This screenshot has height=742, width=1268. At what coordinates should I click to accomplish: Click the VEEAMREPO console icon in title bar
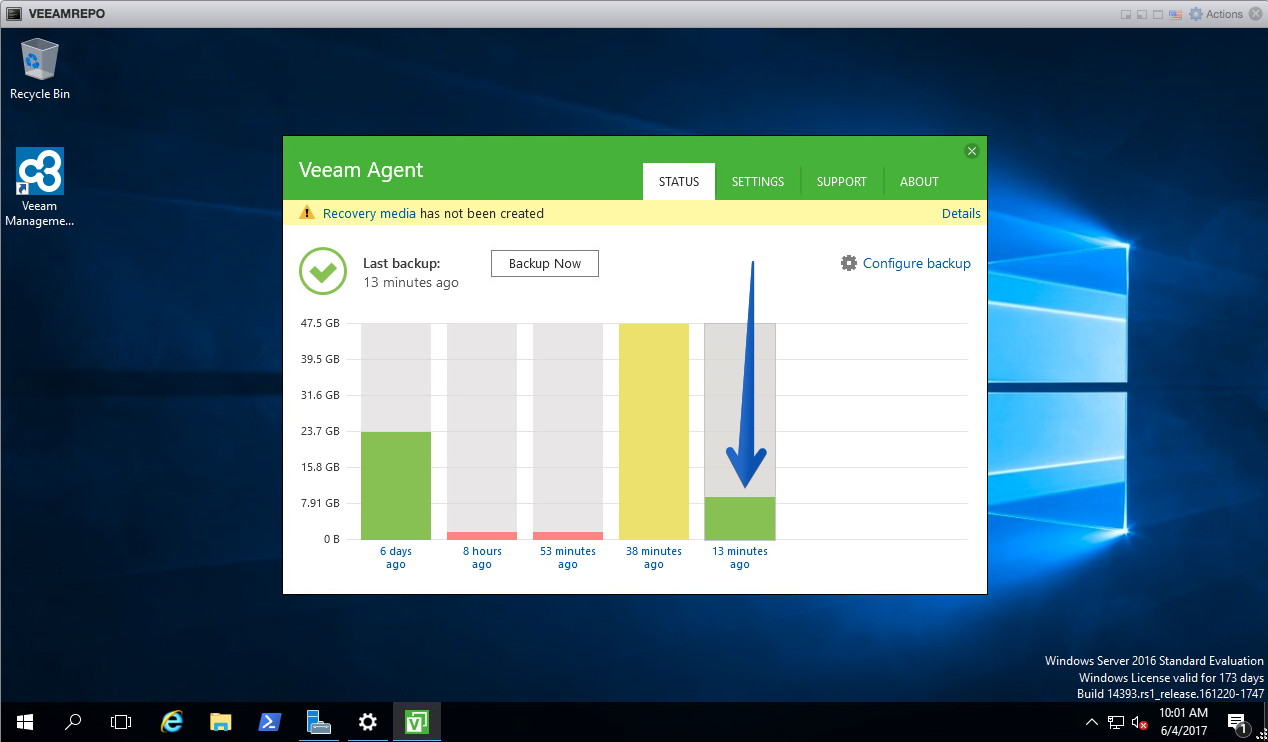[x=14, y=14]
